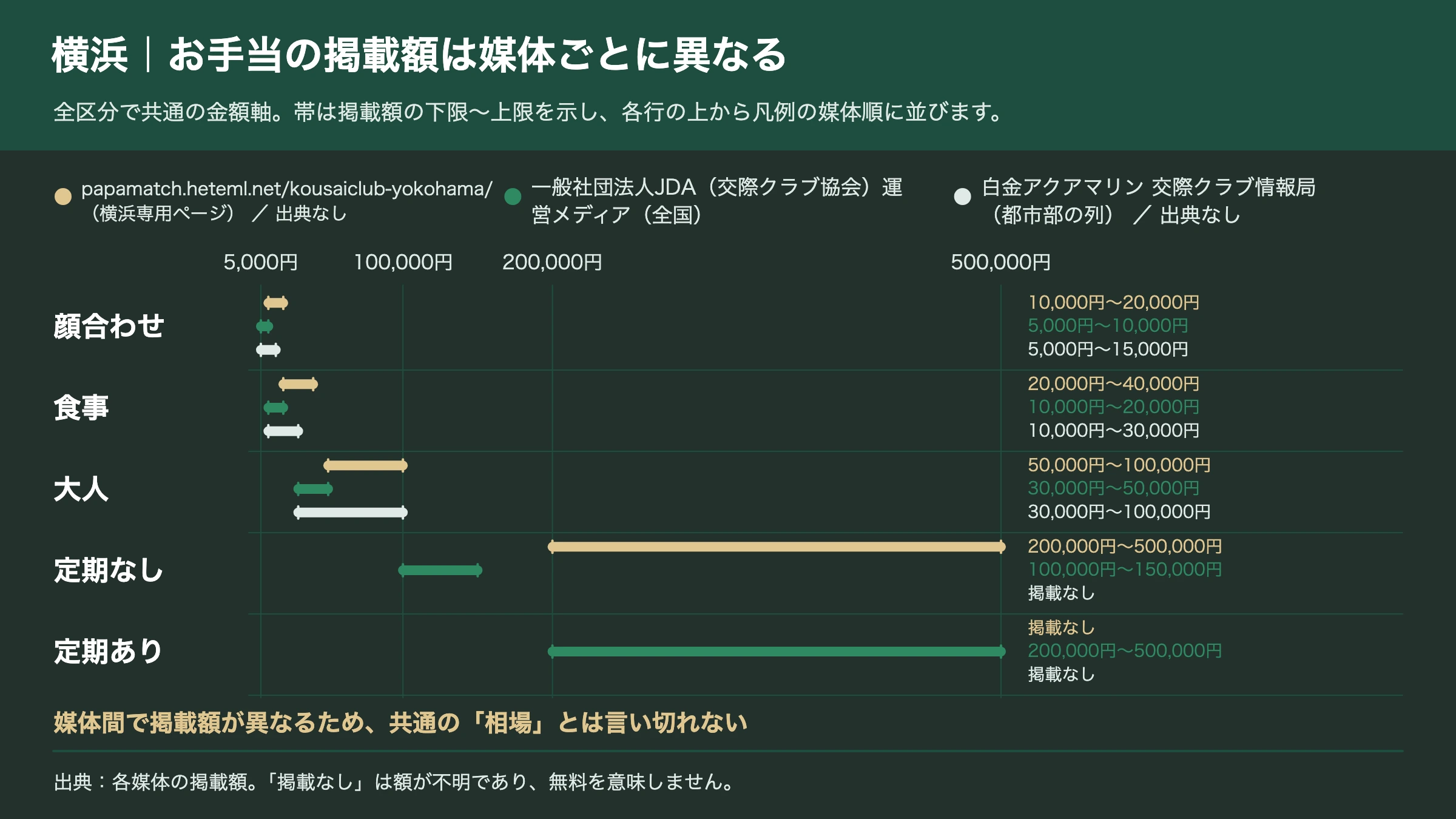The height and width of the screenshot is (819, 1456).
Task: Click the beige 200,000円〜500,000円 value in 定期なし
Action: pos(1125,546)
